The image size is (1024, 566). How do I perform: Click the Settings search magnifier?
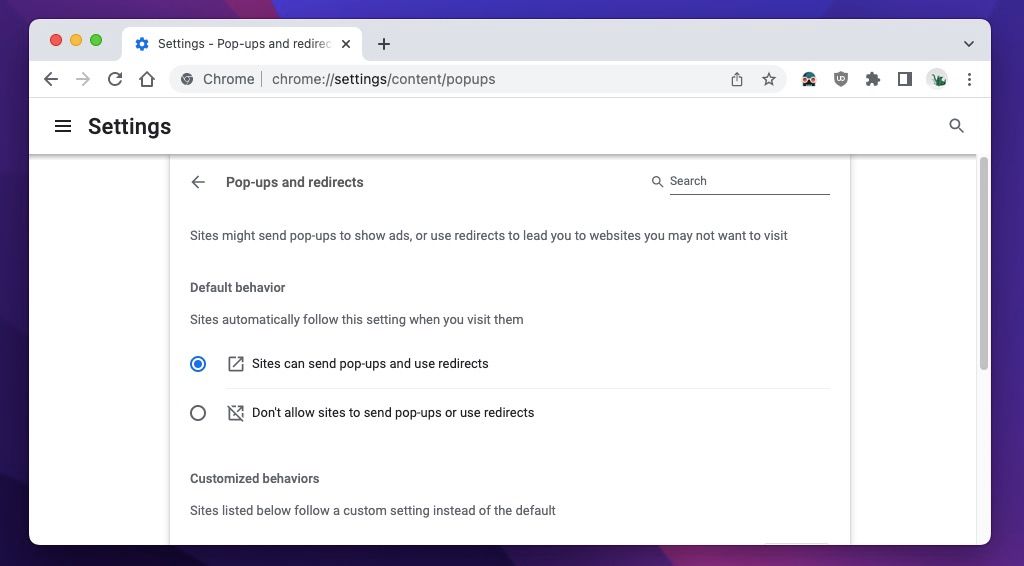[956, 125]
